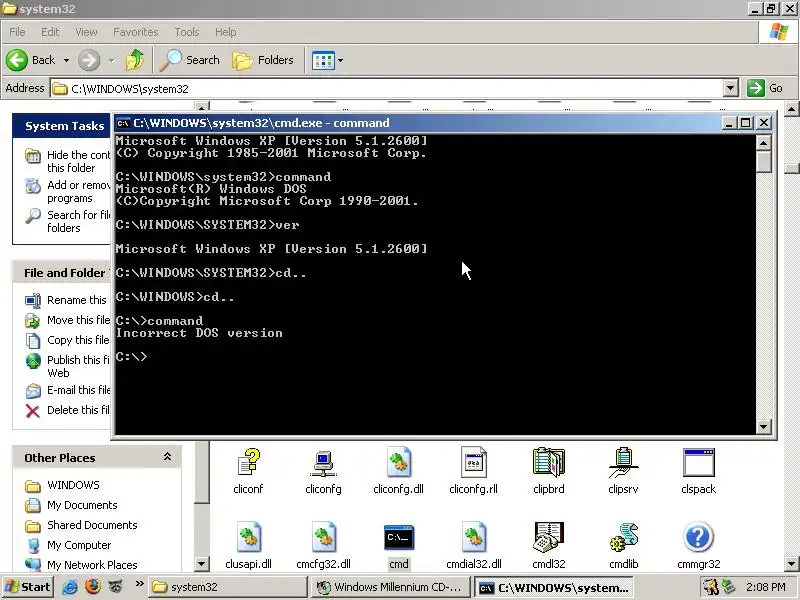Switch to Windows Millennium CD taskbar button

390,587
